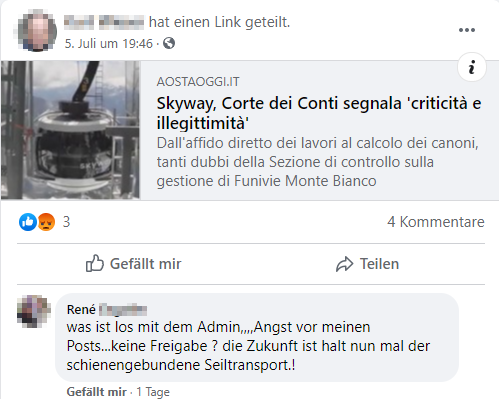This screenshot has height=399, width=499.
Task: Open the Skyway Corte dei Conti article headline
Action: tap(319, 113)
